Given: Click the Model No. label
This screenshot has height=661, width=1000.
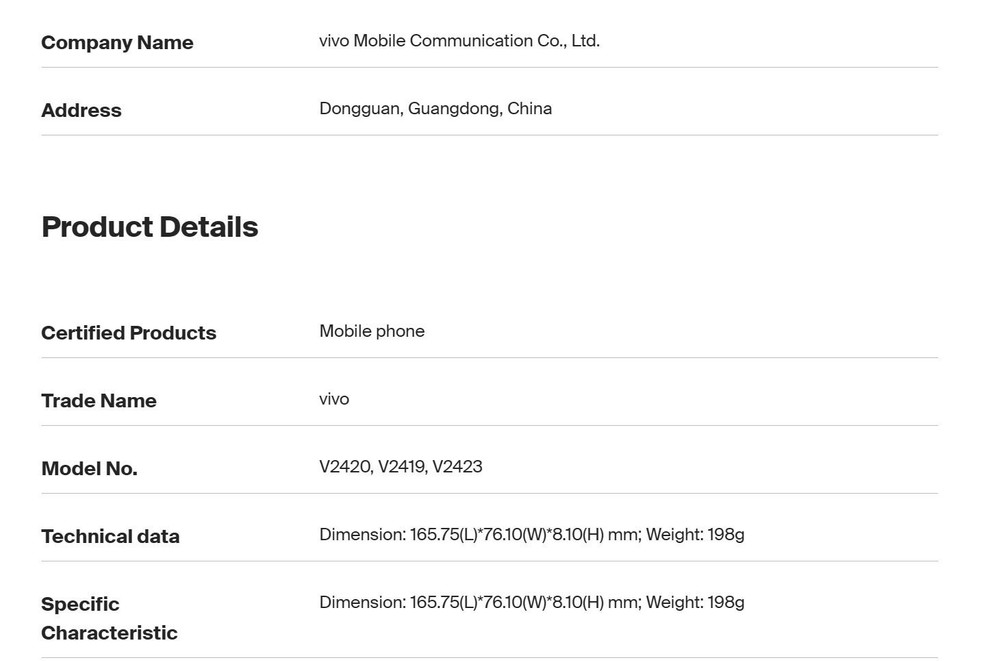Looking at the screenshot, I should [x=89, y=468].
